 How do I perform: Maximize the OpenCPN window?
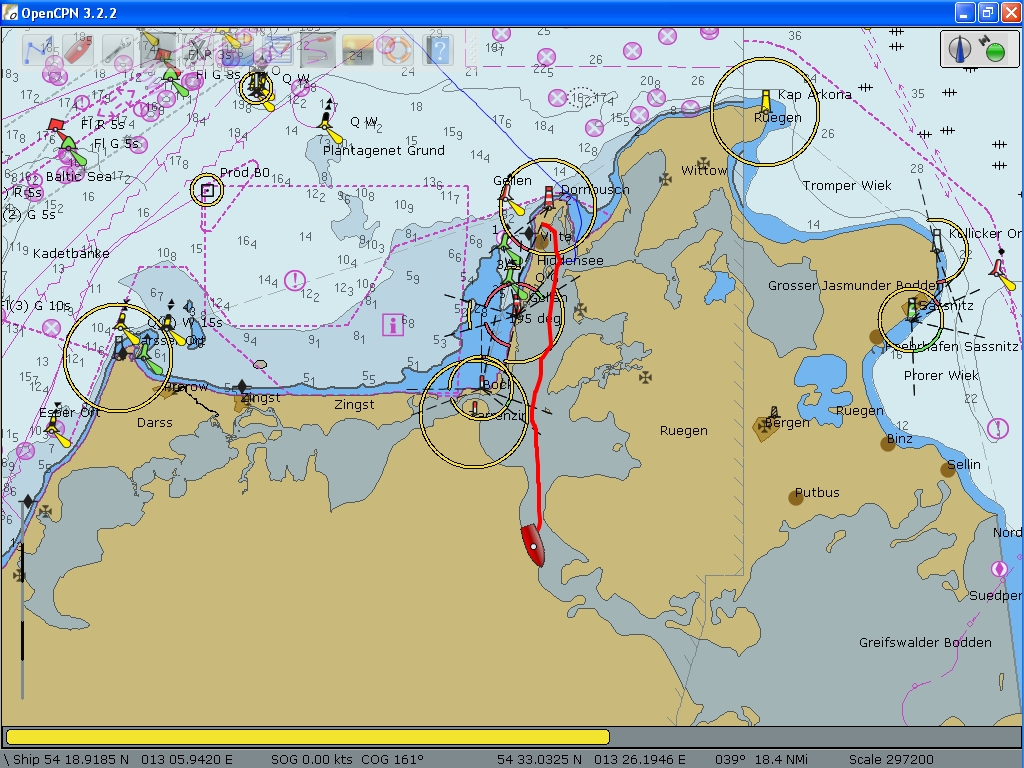[x=987, y=12]
